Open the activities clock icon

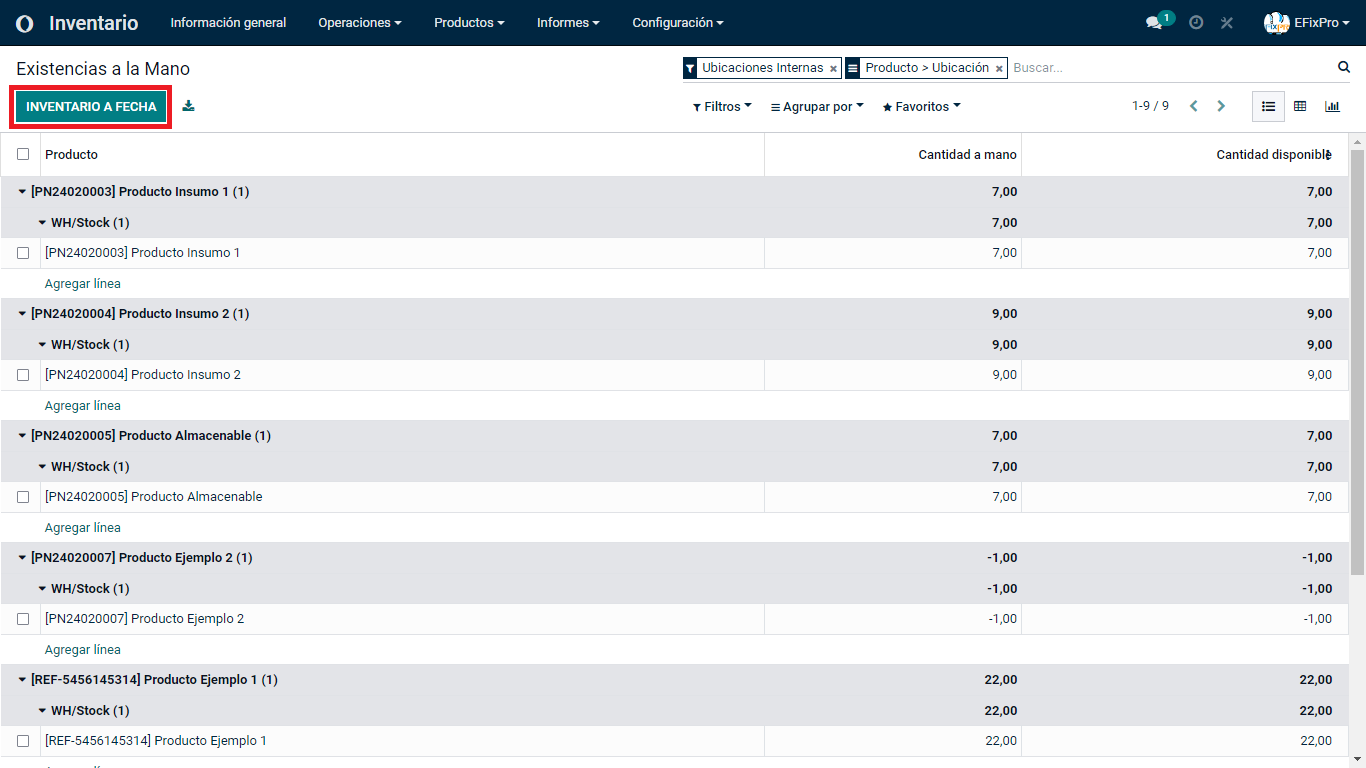pyautogui.click(x=1196, y=23)
